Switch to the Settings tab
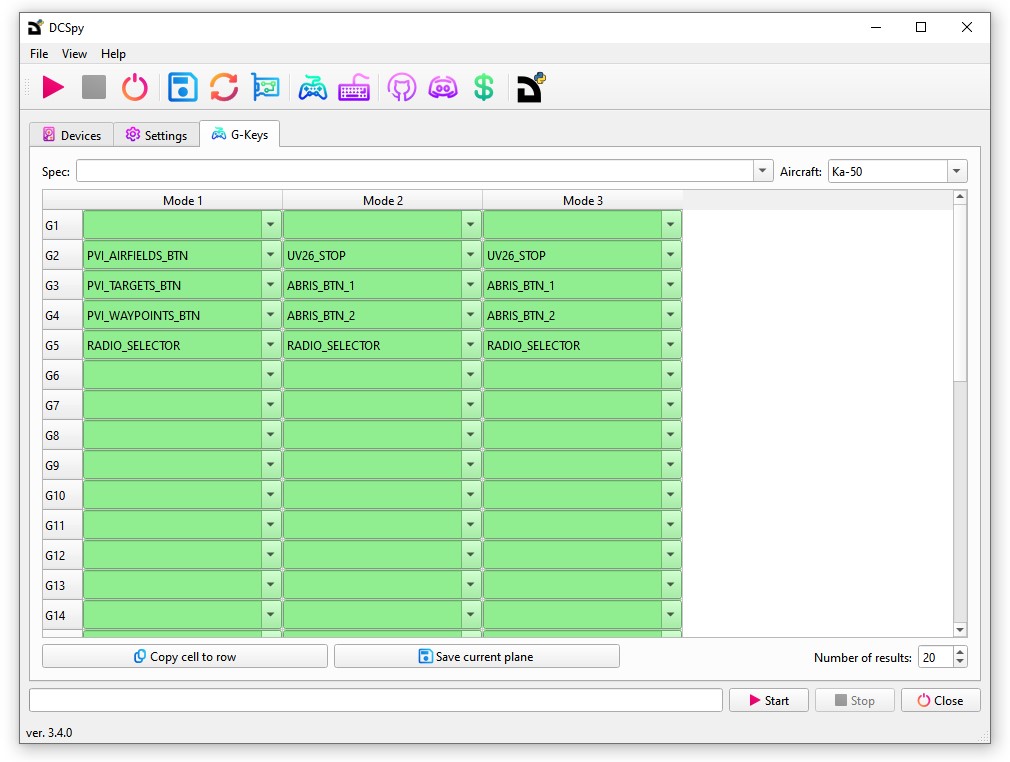1010x762 pixels. pyautogui.click(x=156, y=136)
